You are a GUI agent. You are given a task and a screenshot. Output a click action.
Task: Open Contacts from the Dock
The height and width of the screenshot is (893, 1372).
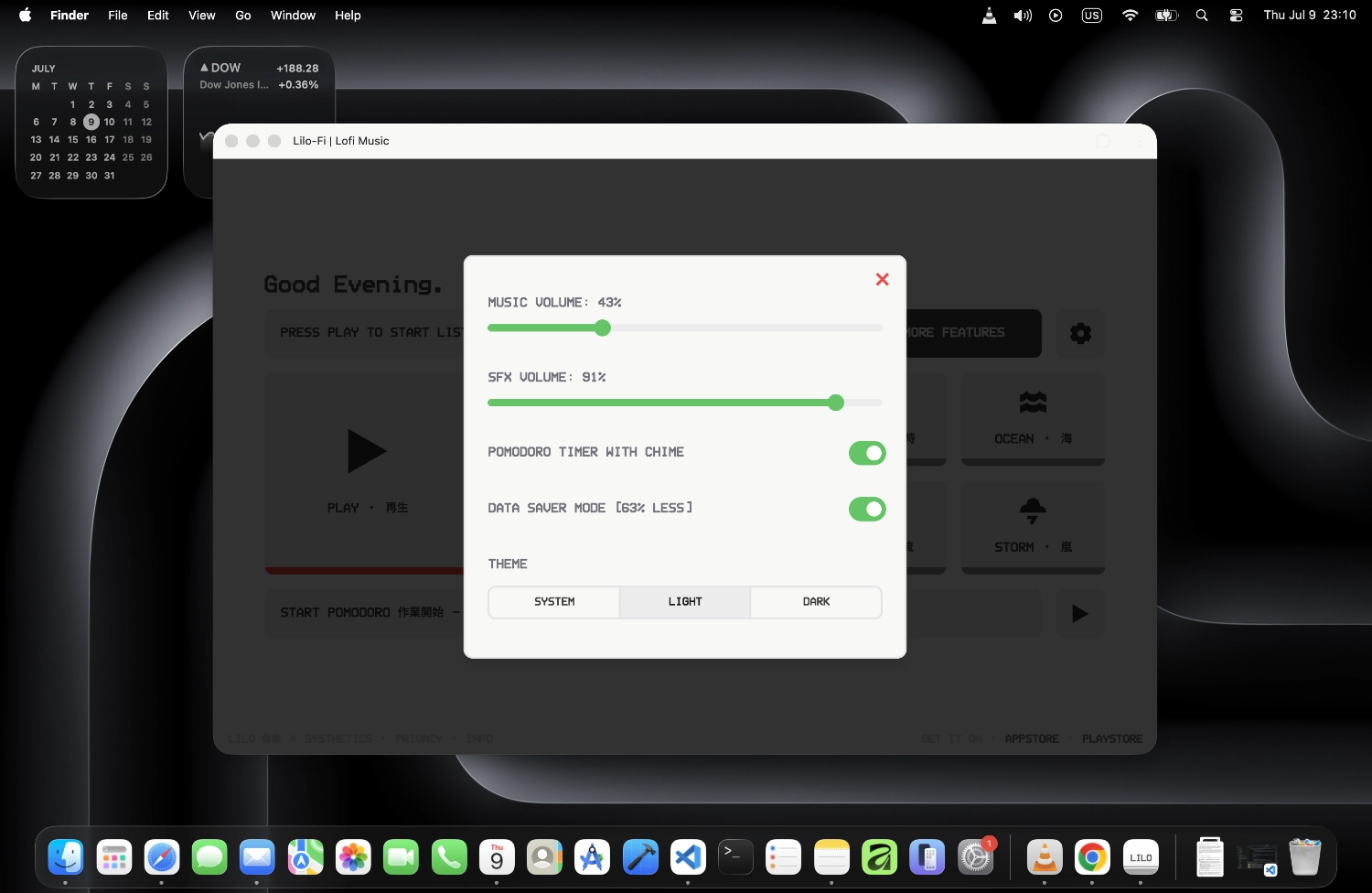[544, 857]
